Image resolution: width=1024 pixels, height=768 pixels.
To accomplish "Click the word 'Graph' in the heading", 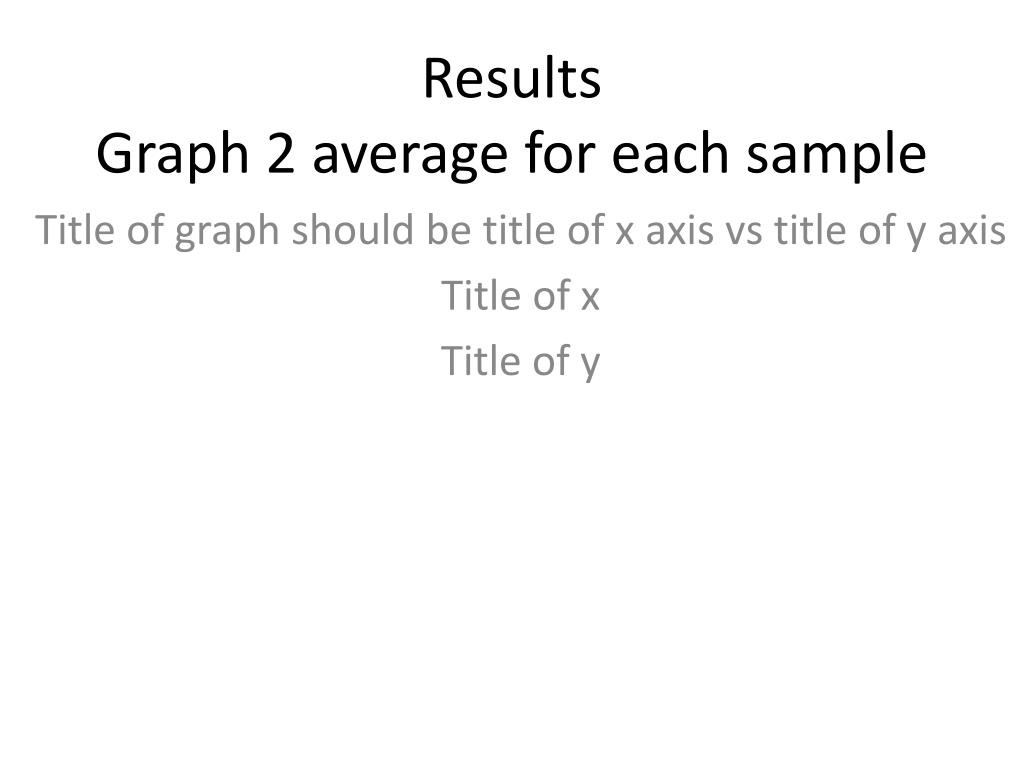I will (x=173, y=155).
